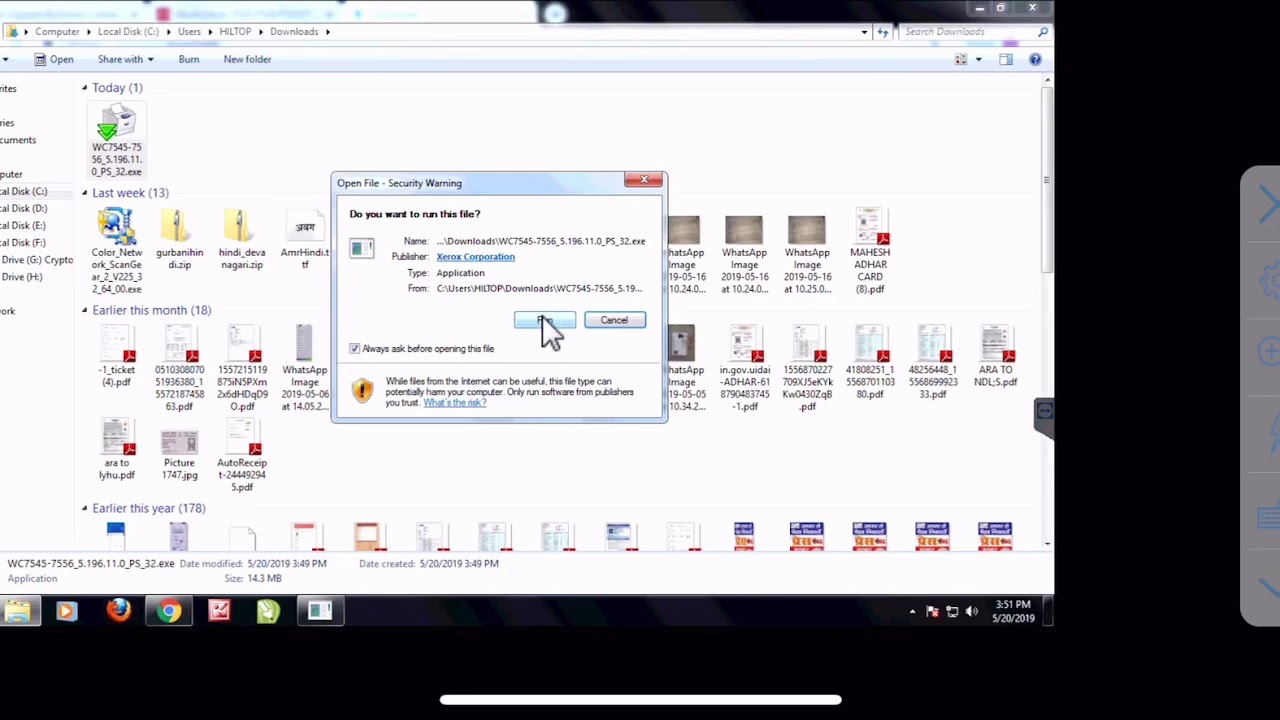Expand arrow after Downloads in breadcrumb

pos(327,32)
